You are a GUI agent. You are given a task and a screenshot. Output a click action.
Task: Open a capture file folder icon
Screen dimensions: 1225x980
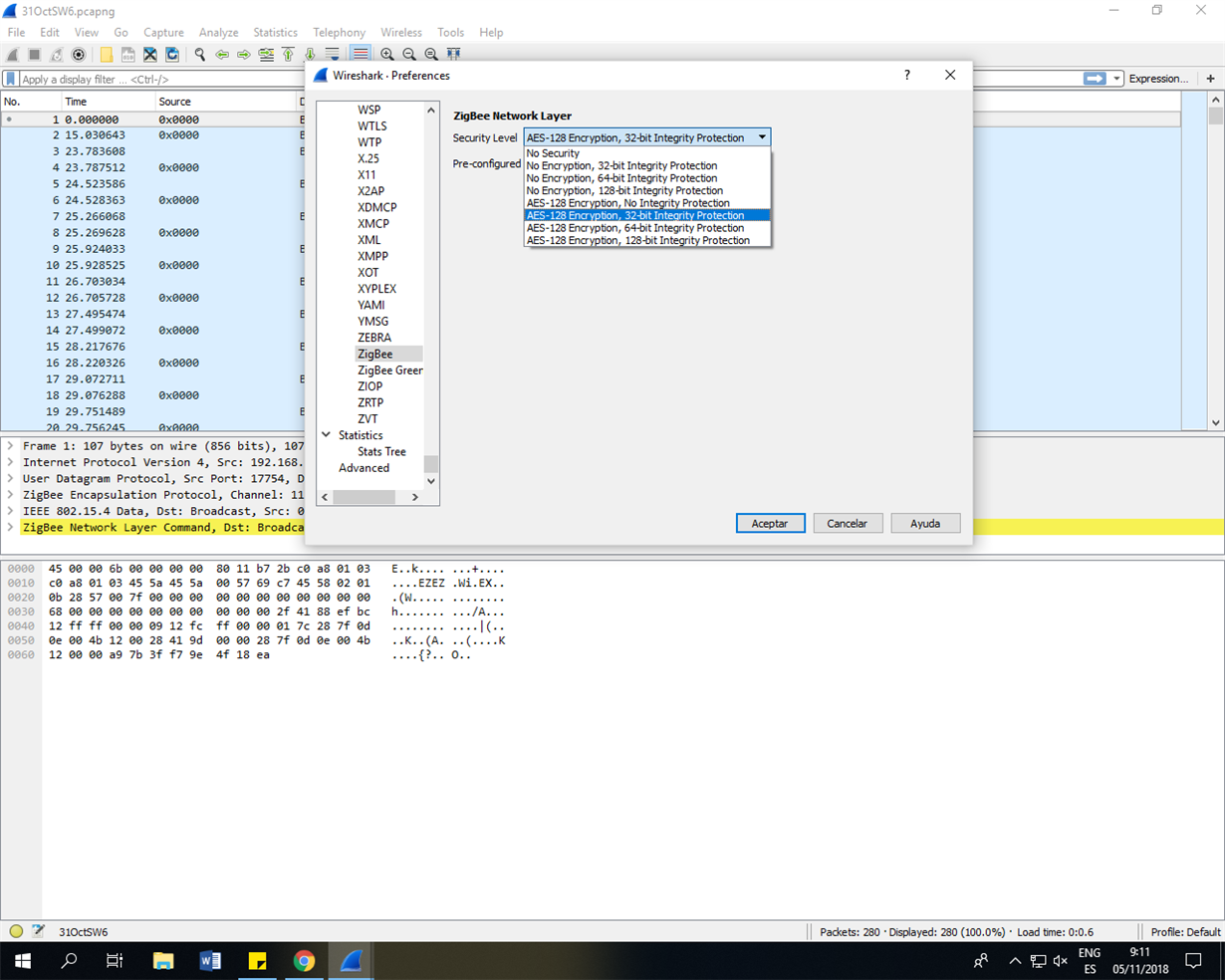(x=107, y=55)
